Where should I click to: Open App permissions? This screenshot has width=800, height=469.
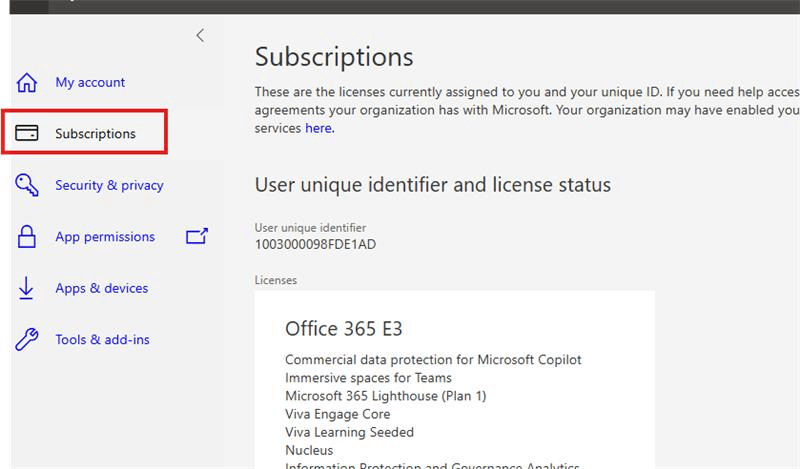(105, 237)
